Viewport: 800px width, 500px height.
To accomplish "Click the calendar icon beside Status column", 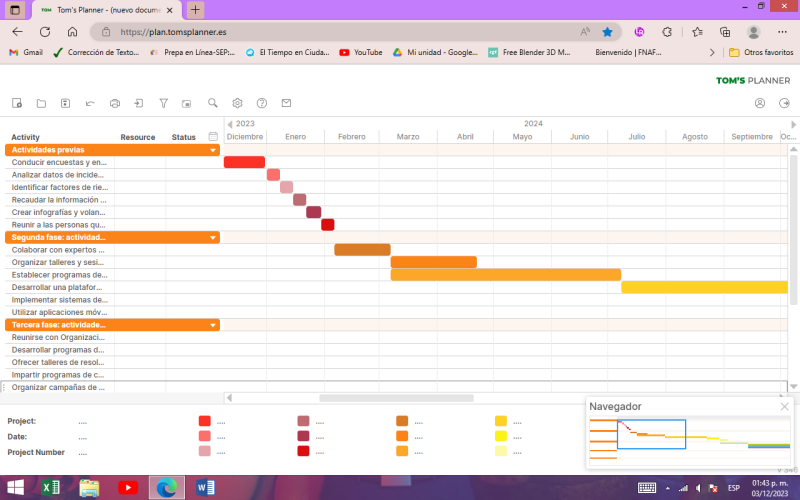I will (x=213, y=136).
